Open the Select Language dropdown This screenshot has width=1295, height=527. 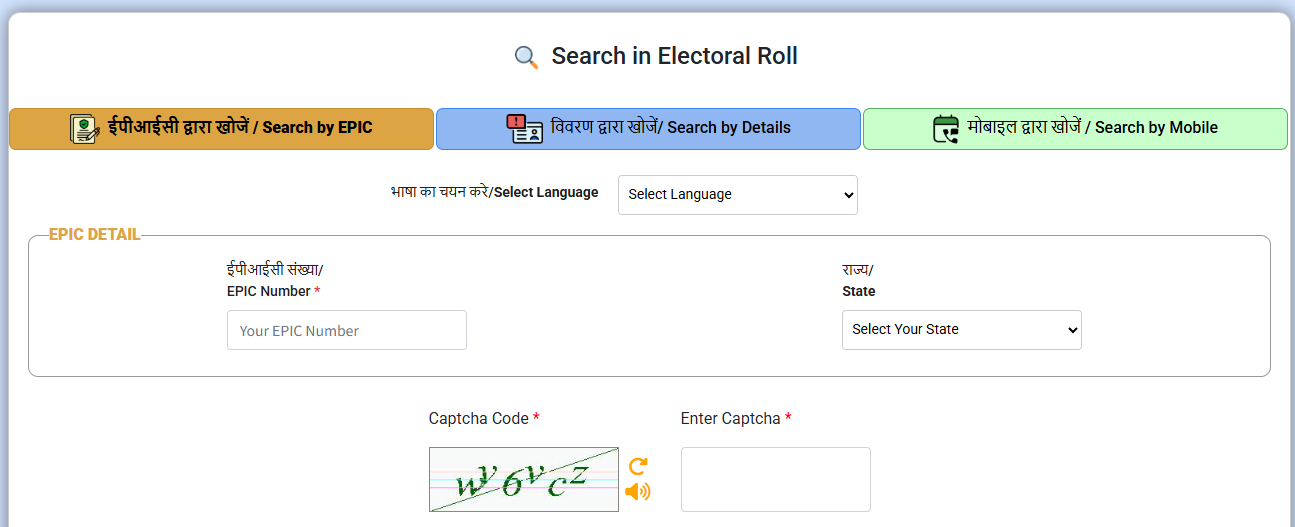coord(738,194)
